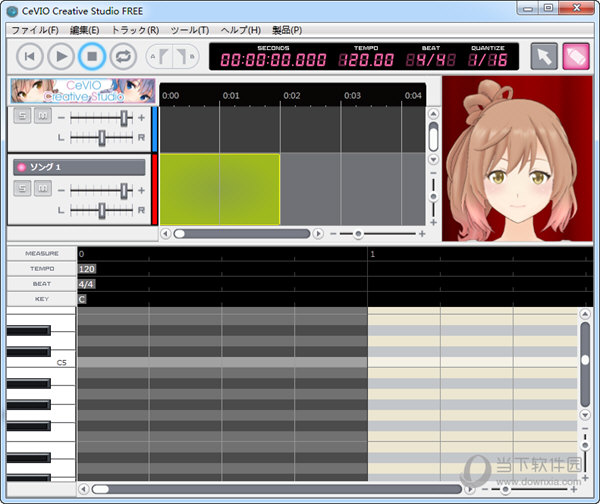Solo the ソング 1 track
This screenshot has width=600, height=504.
point(23,188)
